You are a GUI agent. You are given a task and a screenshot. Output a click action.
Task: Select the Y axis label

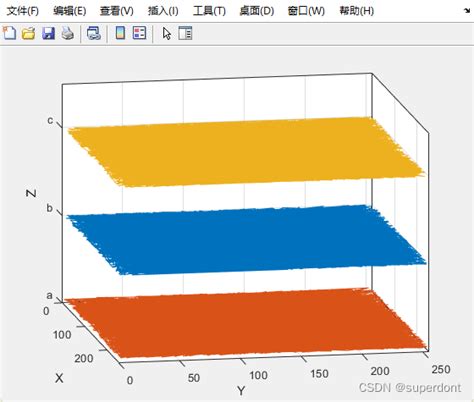[241, 390]
